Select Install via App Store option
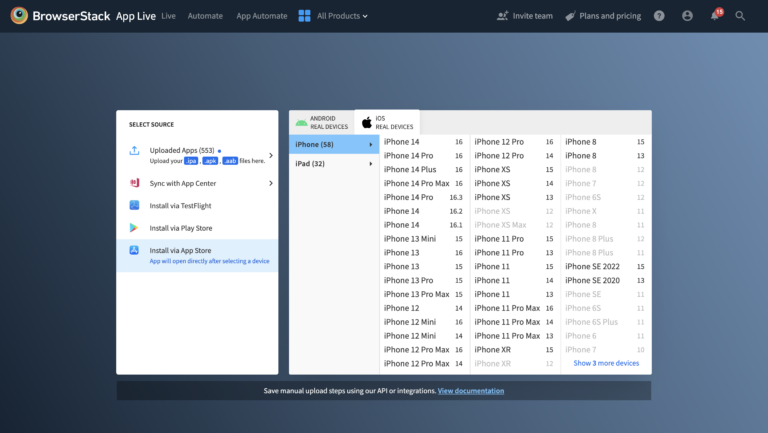 pyautogui.click(x=197, y=255)
